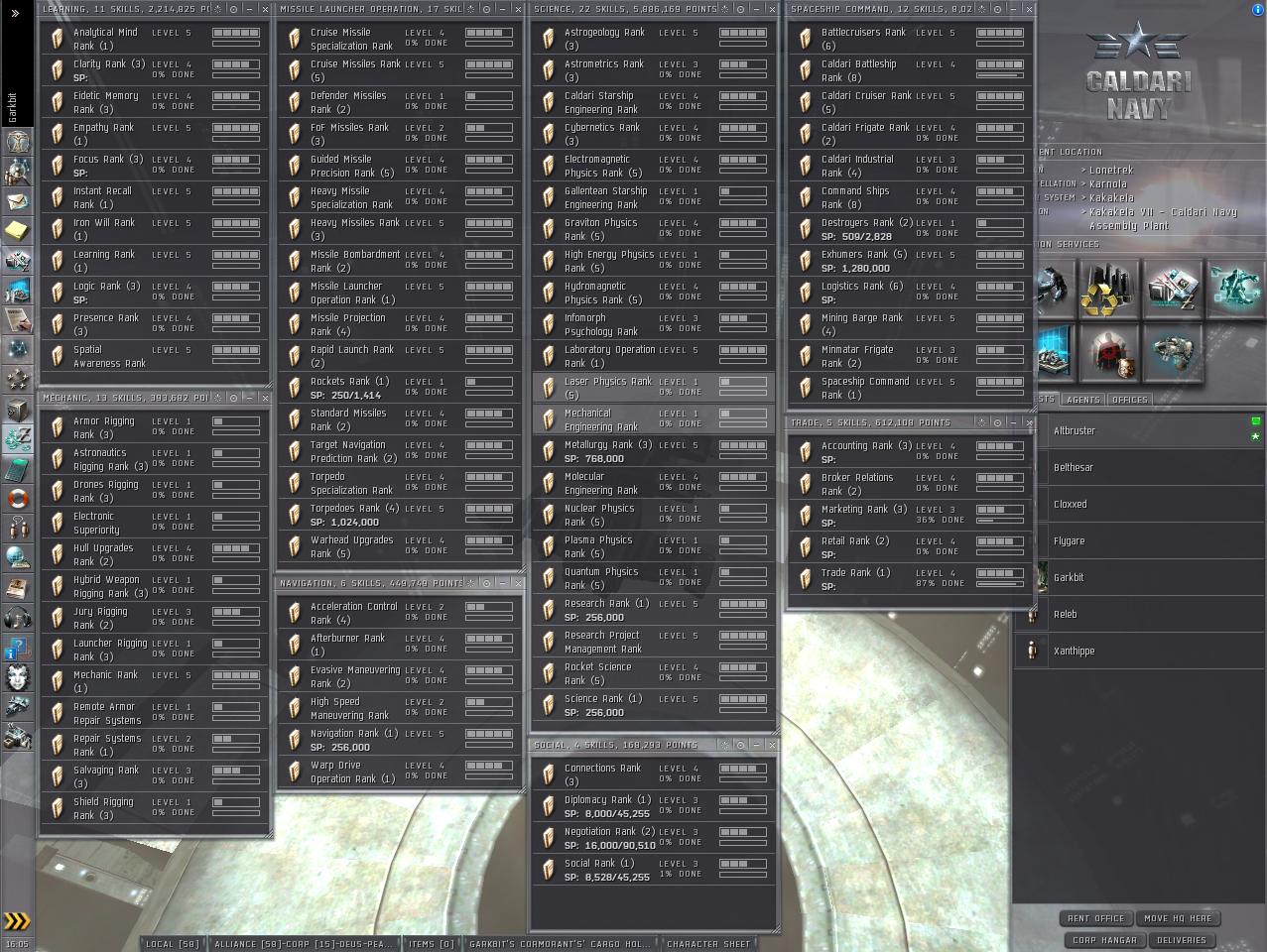Viewport: 1267px width, 952px height.
Task: Open the Deliveries button
Action: click(1182, 940)
